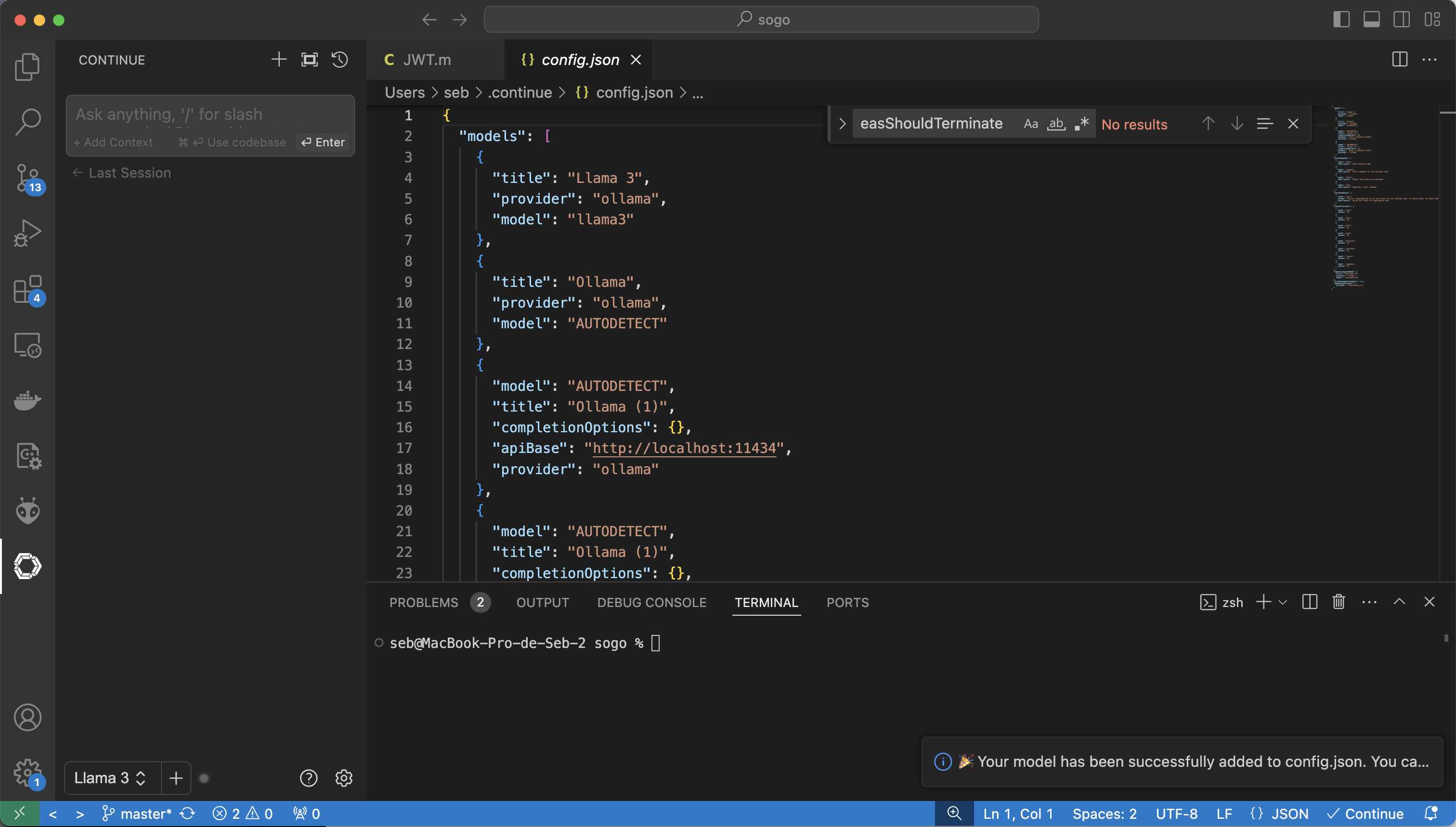Click the sogo command center search box

click(x=761, y=19)
